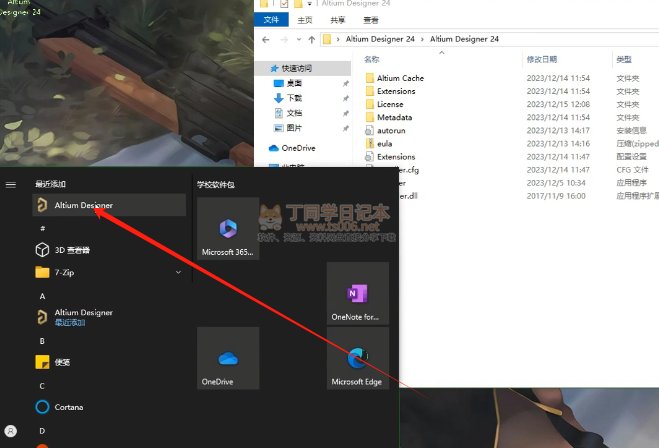659x448 pixels.
Task: Open 图片 in quick access
Action: coord(294,128)
